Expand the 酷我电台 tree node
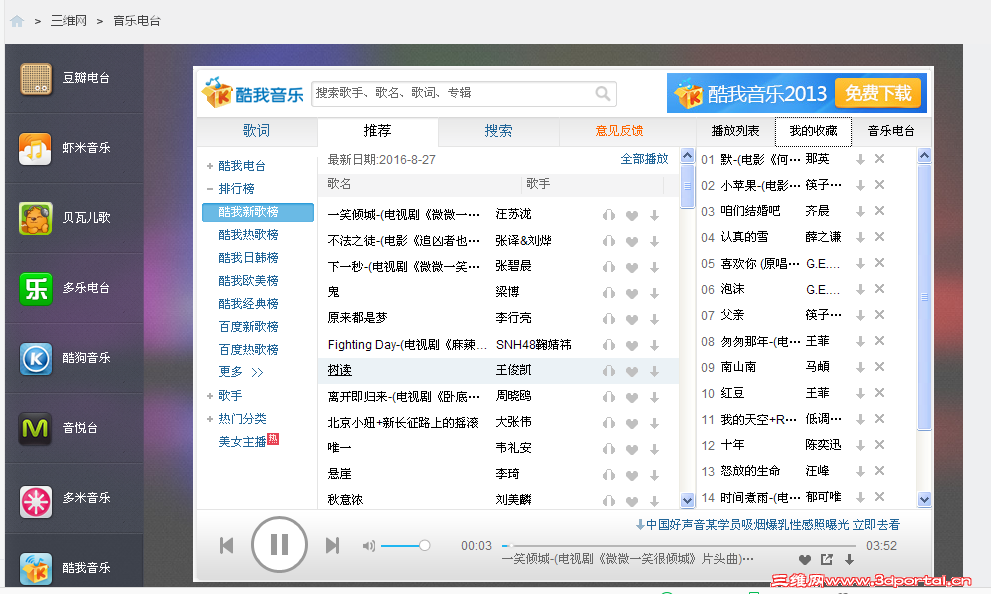Screen dimensions: 991x594 [209, 166]
